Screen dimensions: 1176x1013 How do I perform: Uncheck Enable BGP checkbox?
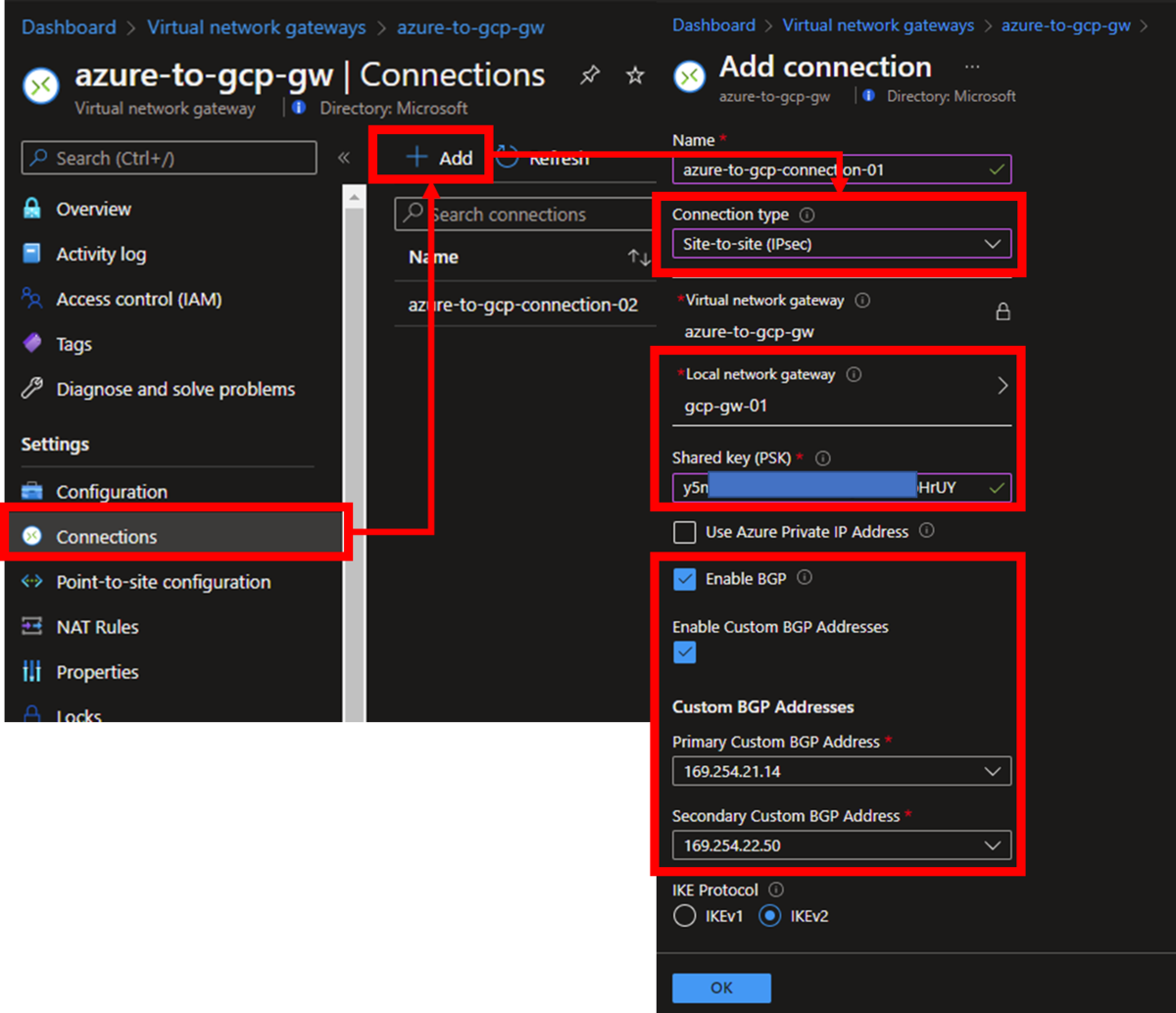685,579
